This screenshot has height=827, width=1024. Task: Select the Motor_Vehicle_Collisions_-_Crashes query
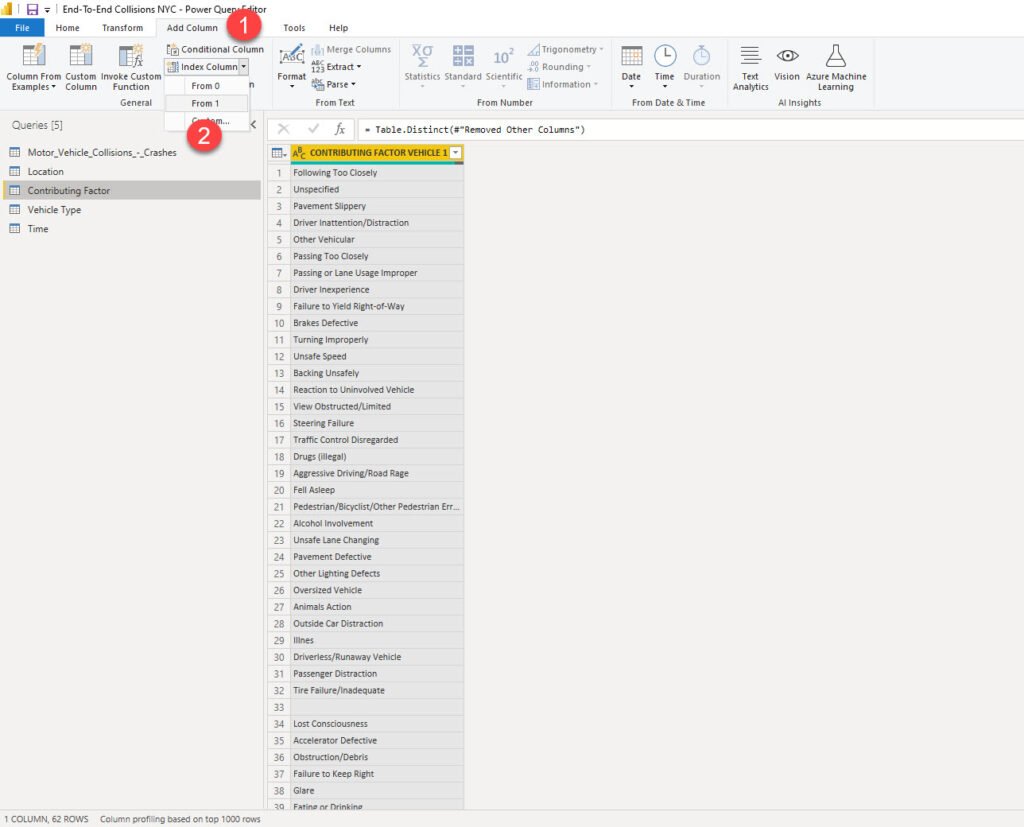[131, 152]
